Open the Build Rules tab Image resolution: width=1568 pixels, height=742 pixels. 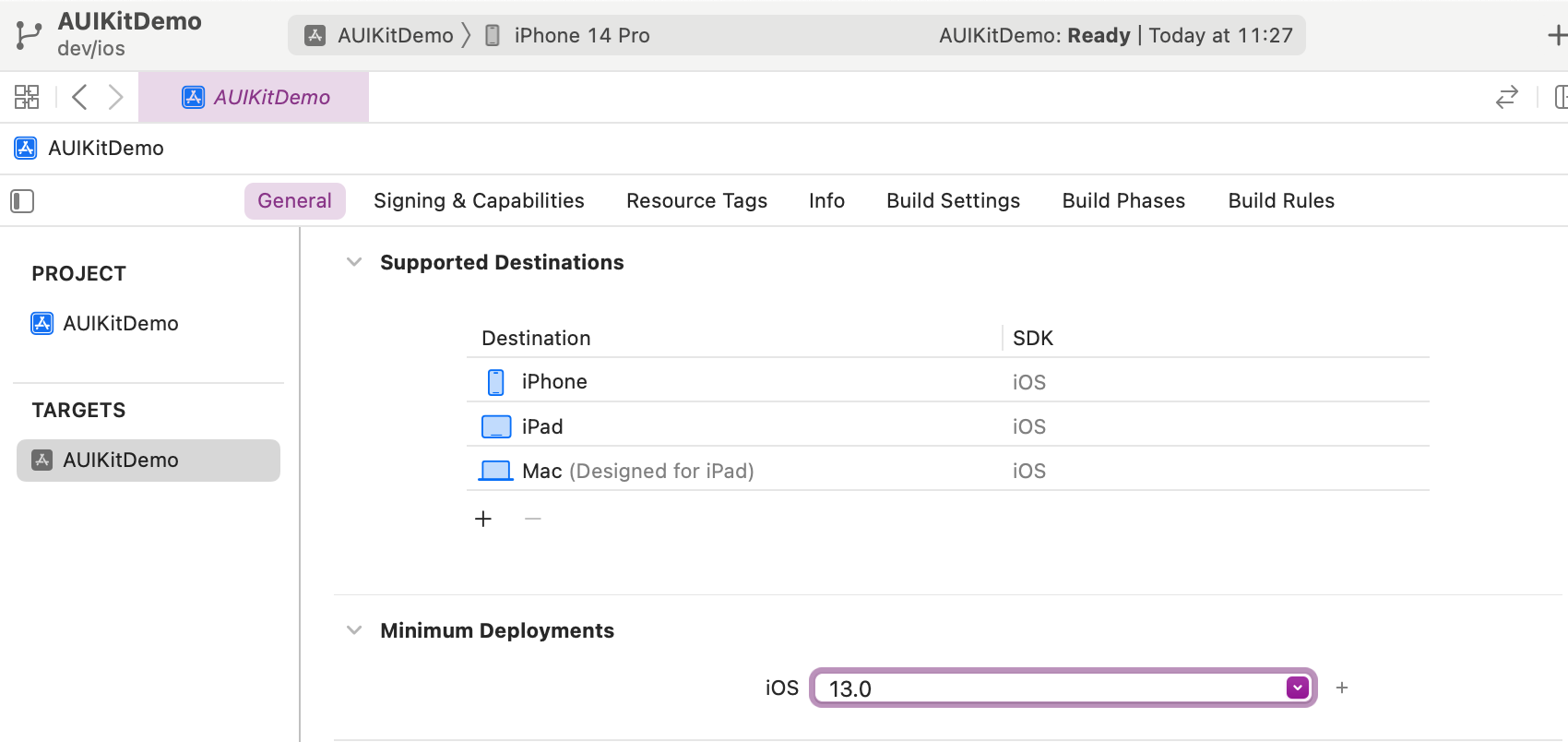(1281, 201)
